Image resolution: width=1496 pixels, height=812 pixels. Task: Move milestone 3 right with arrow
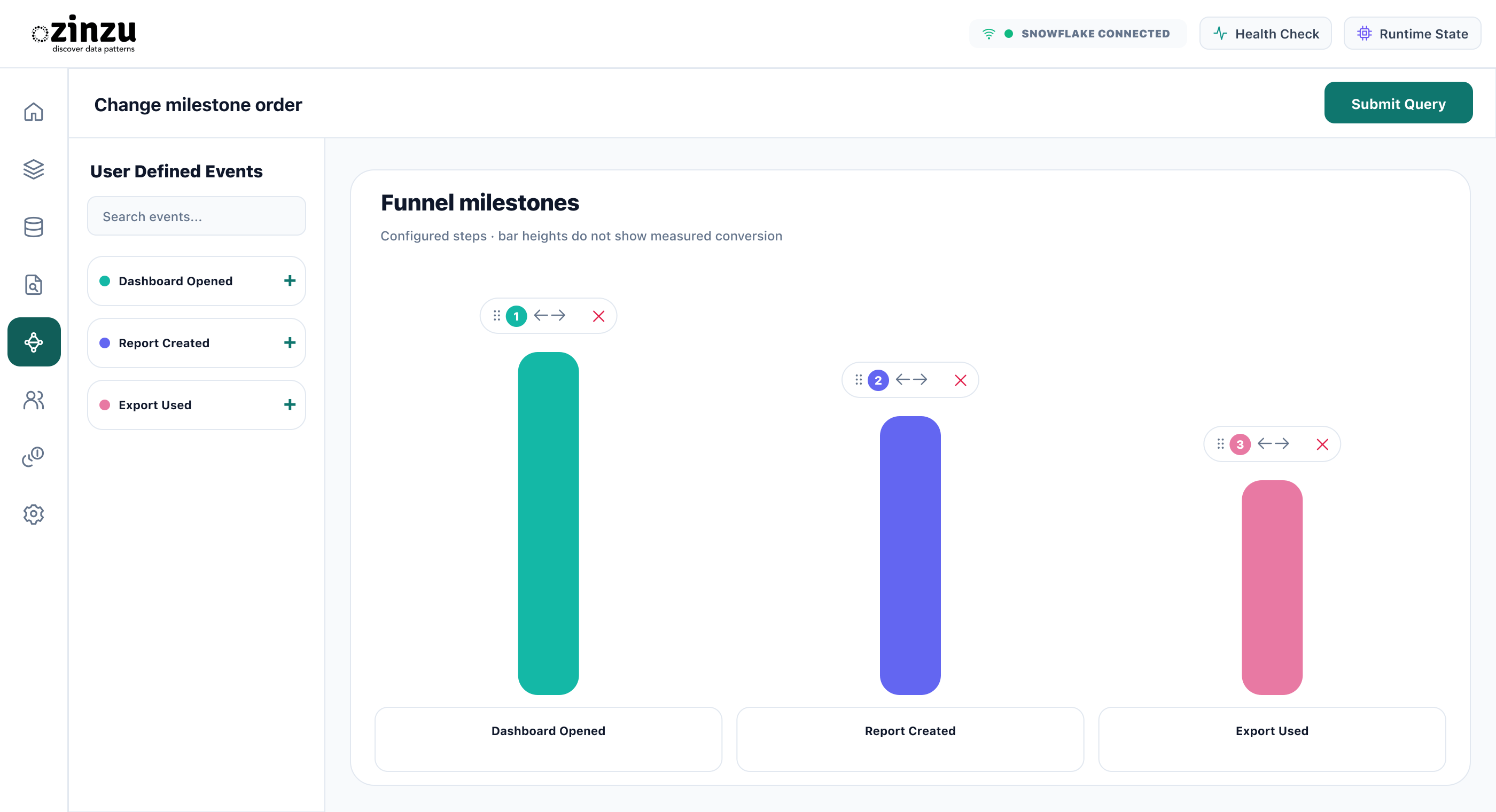[1282, 444]
